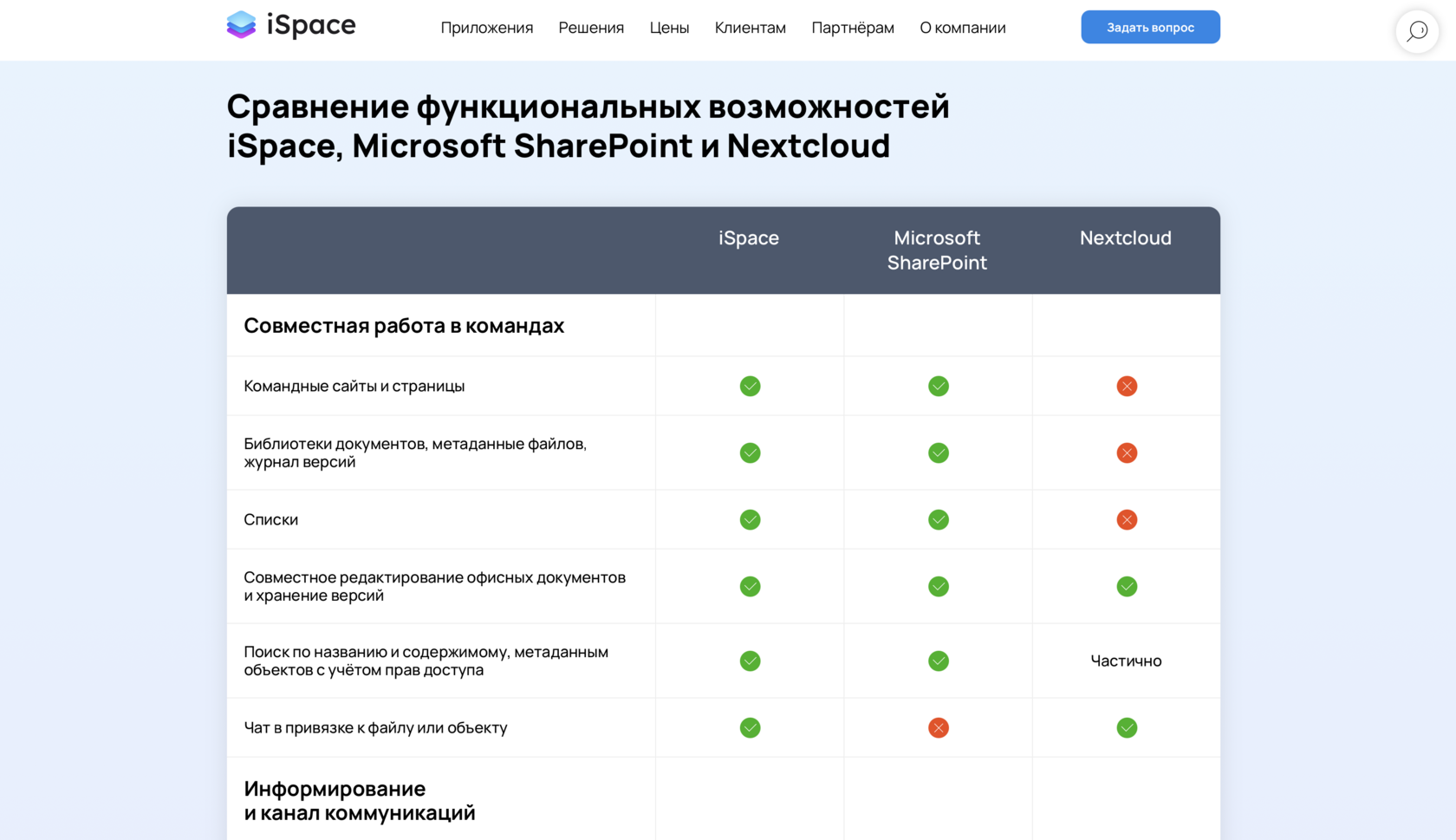Open the search magnifier icon

pyautogui.click(x=1417, y=31)
